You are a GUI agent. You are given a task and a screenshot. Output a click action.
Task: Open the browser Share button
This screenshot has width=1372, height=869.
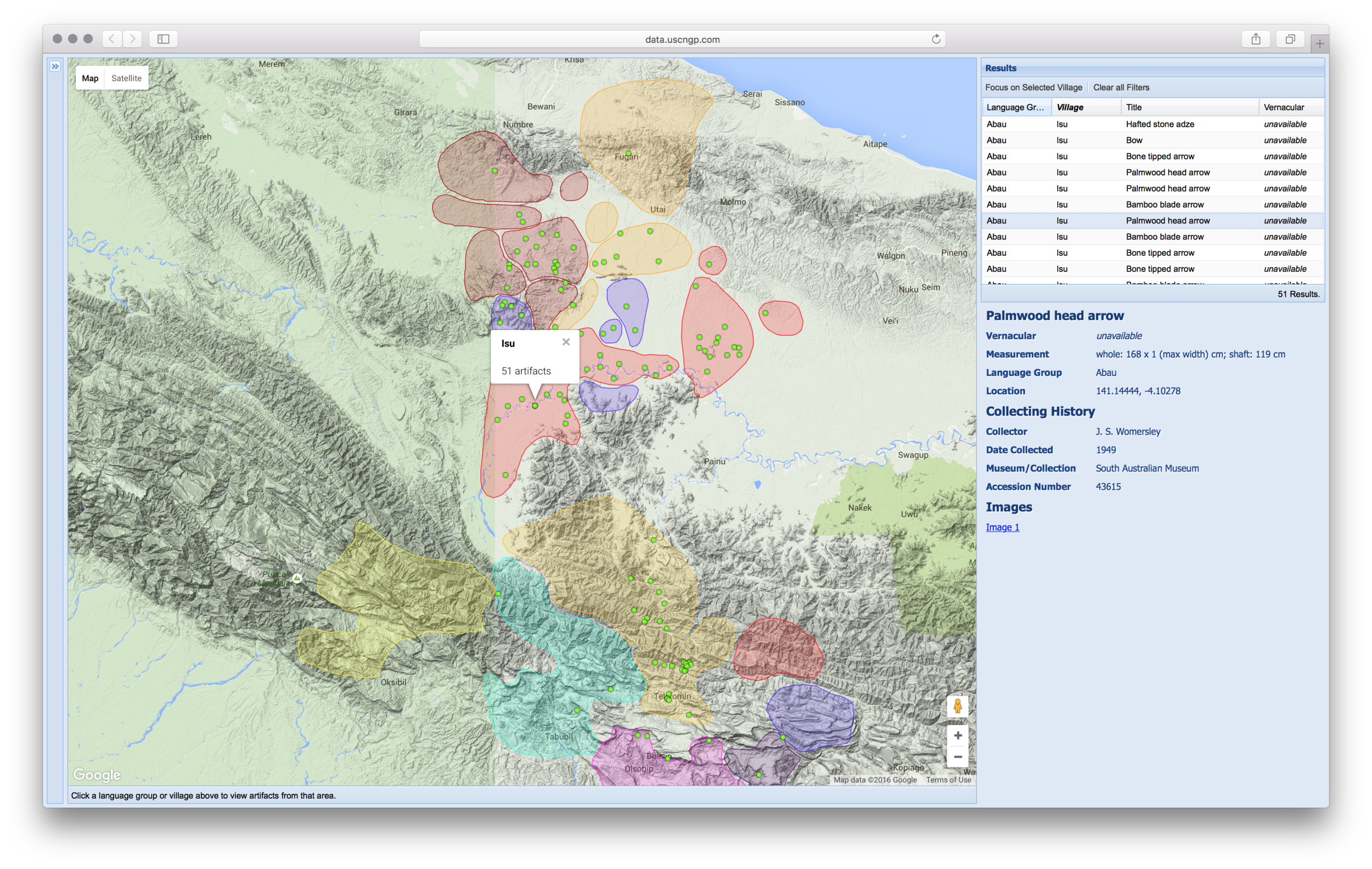[x=1255, y=40]
